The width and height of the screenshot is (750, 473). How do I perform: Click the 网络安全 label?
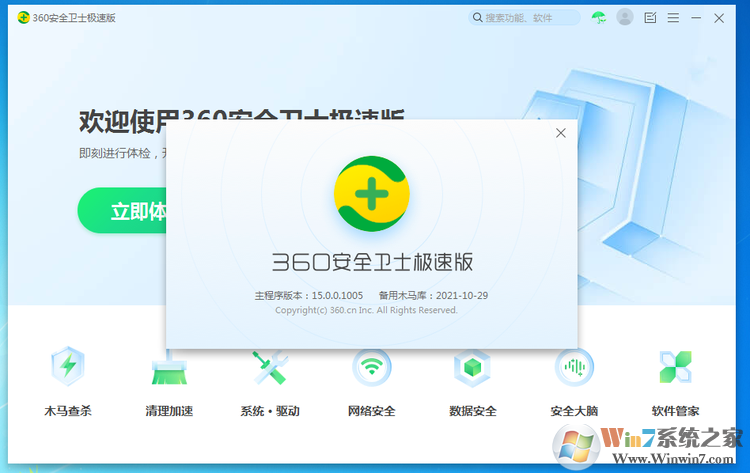click(x=372, y=411)
